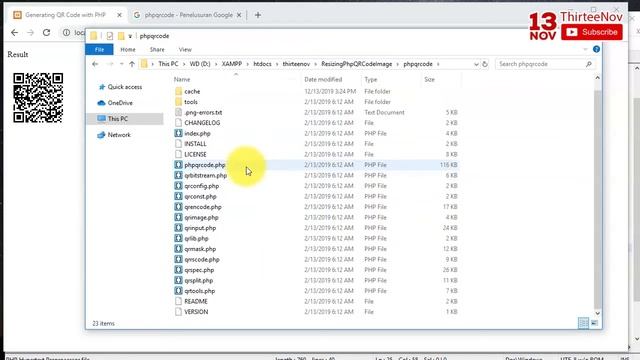640x360 pixels.
Task: Go up one folder level arrow
Action: 132,64
